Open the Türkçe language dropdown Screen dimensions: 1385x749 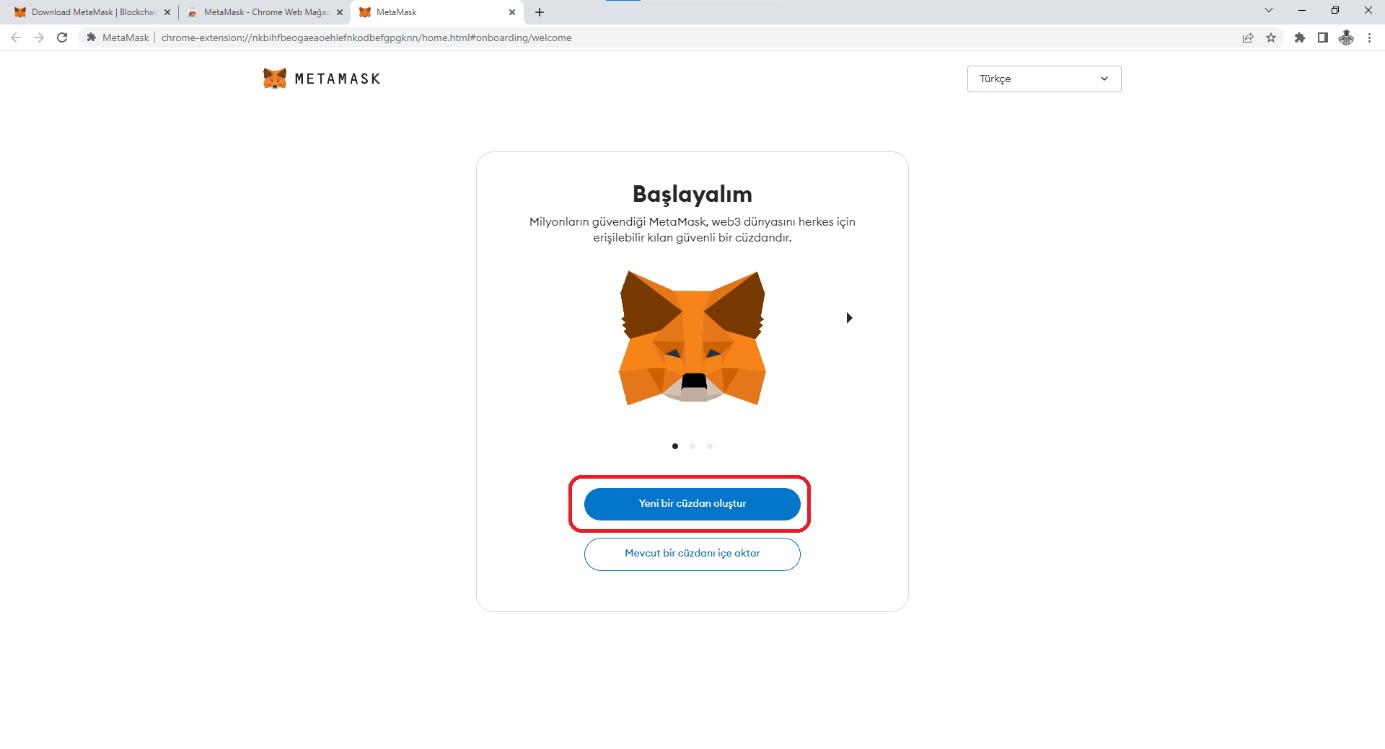tap(1044, 79)
